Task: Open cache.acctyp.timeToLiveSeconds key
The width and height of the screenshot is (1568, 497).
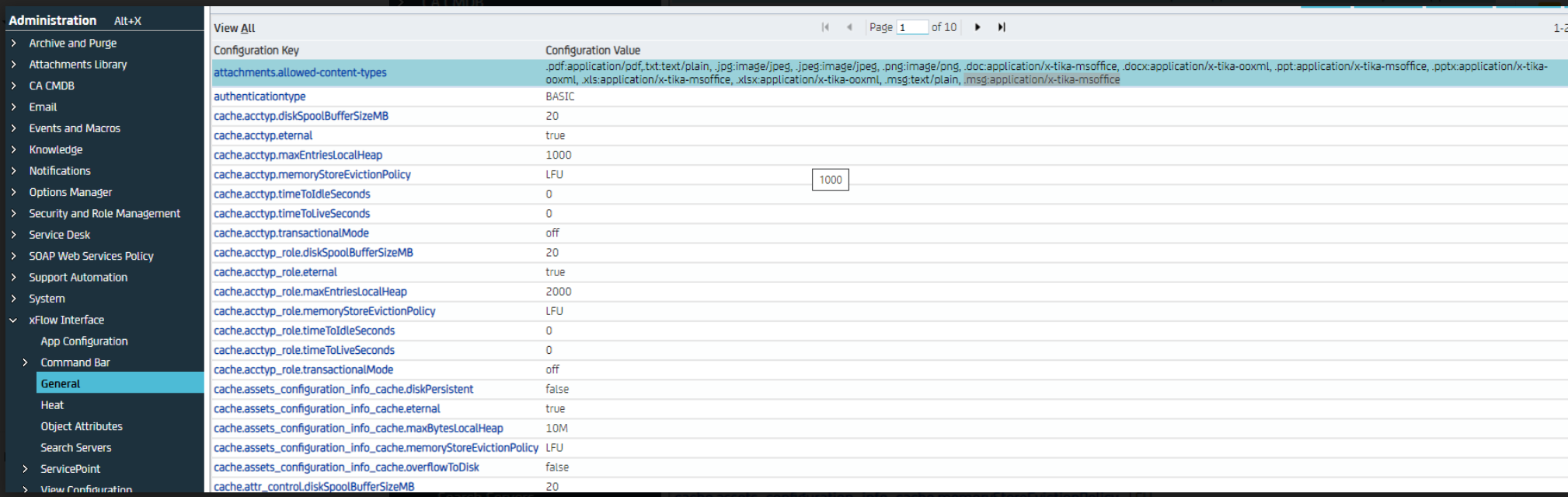Action: tap(292, 213)
